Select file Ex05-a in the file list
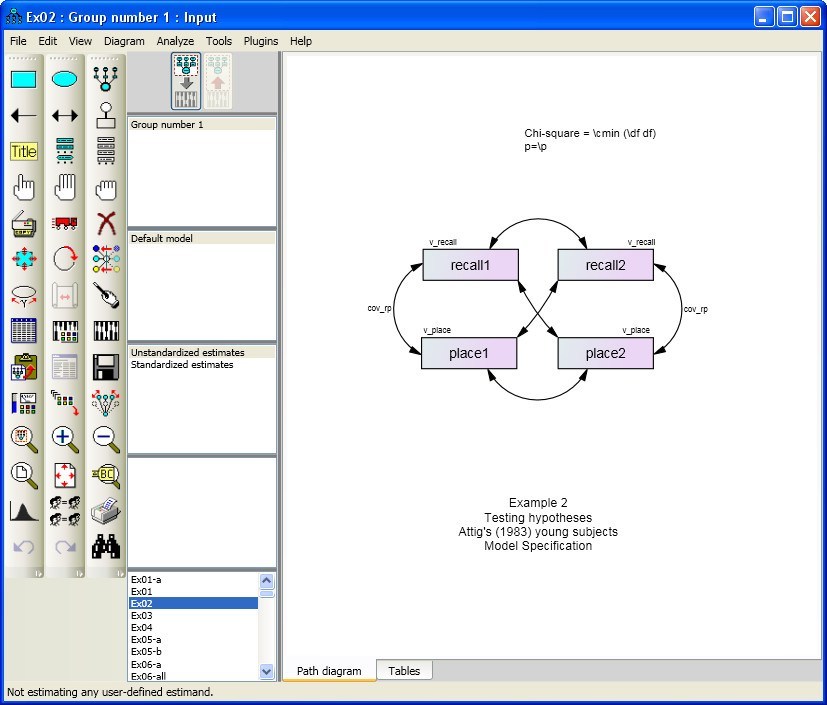This screenshot has width=827, height=705. tap(146, 639)
